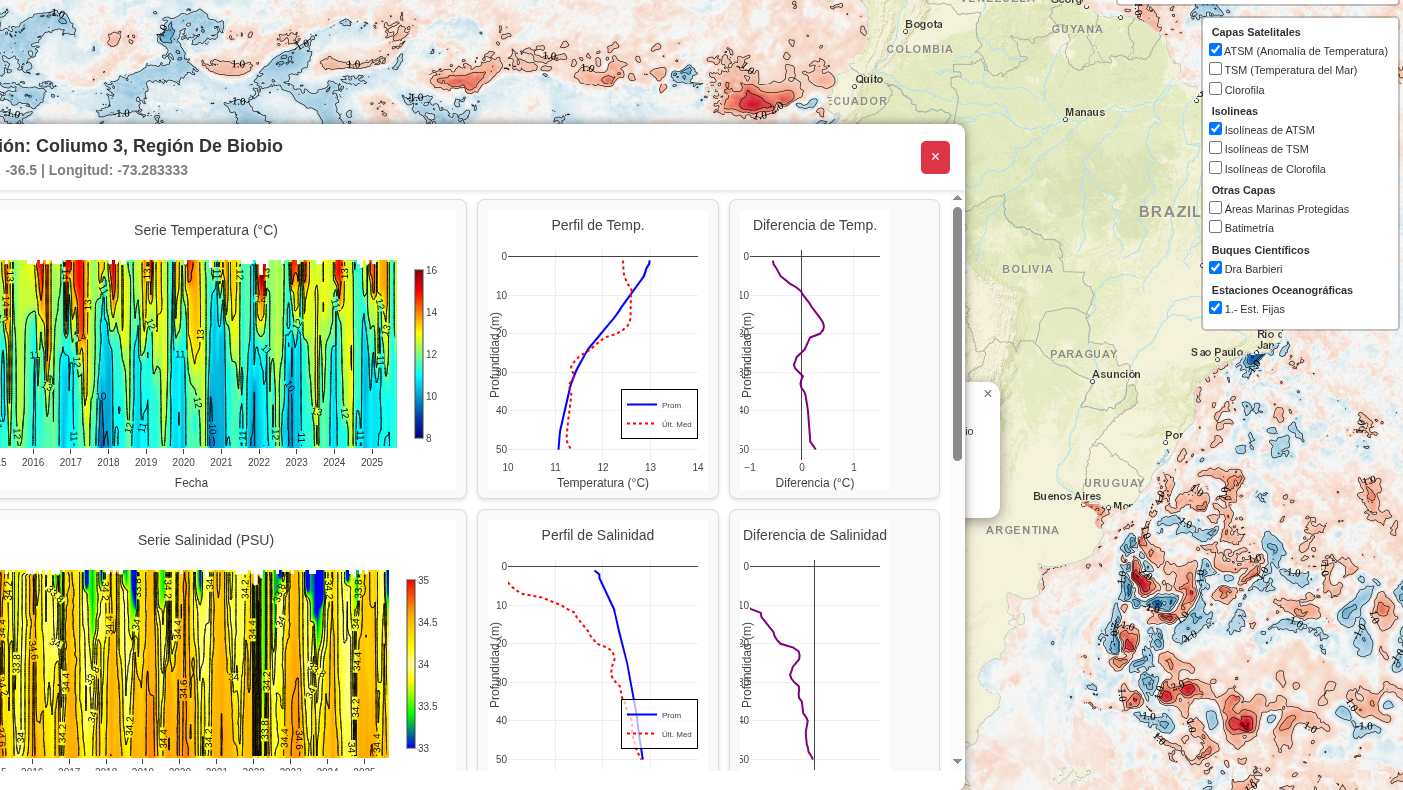Enable the Clorofila satellite layer
The width and height of the screenshot is (1403, 790).
click(1215, 89)
